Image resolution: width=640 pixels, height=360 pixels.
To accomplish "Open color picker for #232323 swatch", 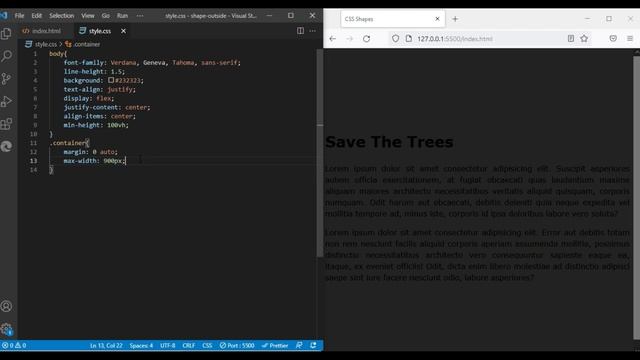I will pos(111,80).
